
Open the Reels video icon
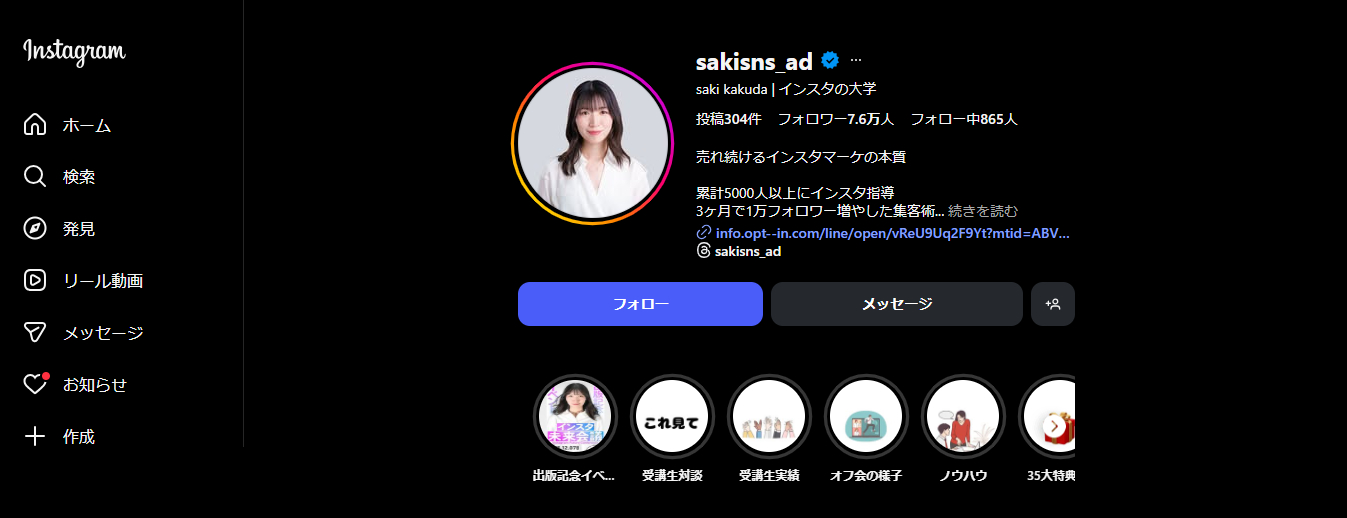pyautogui.click(x=35, y=281)
